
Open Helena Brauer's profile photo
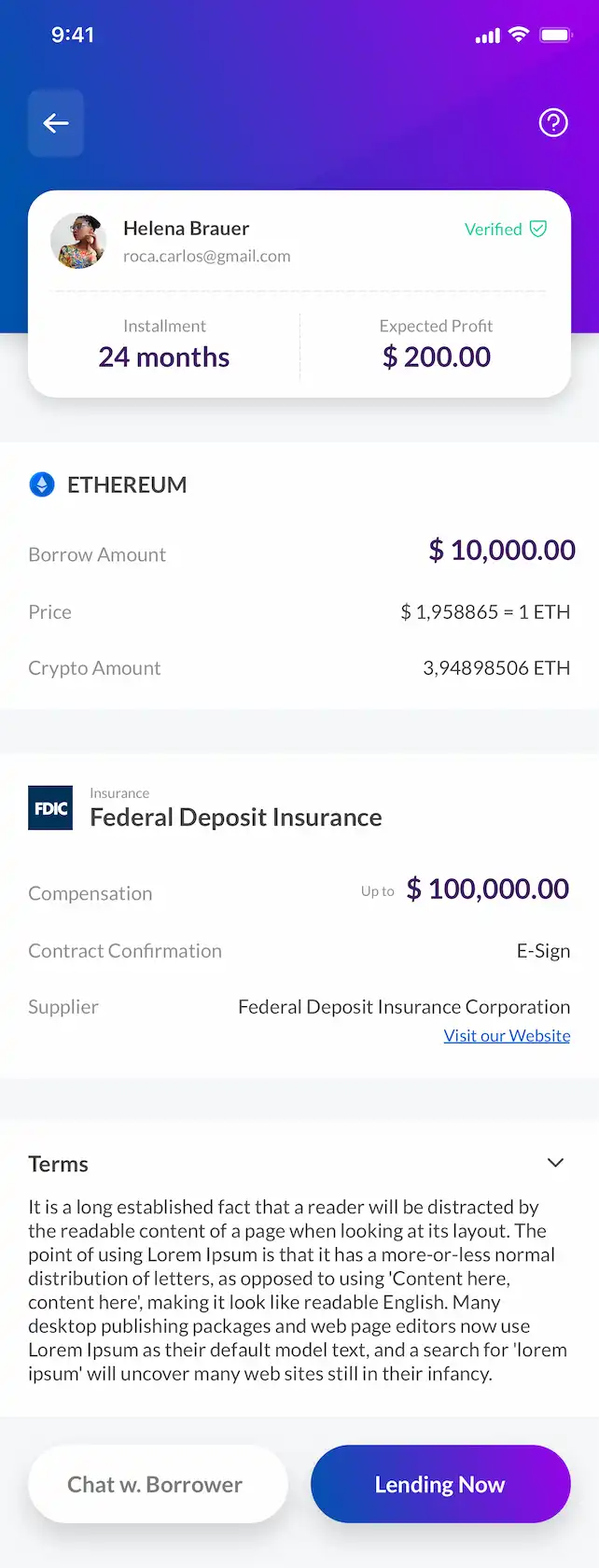click(78, 241)
